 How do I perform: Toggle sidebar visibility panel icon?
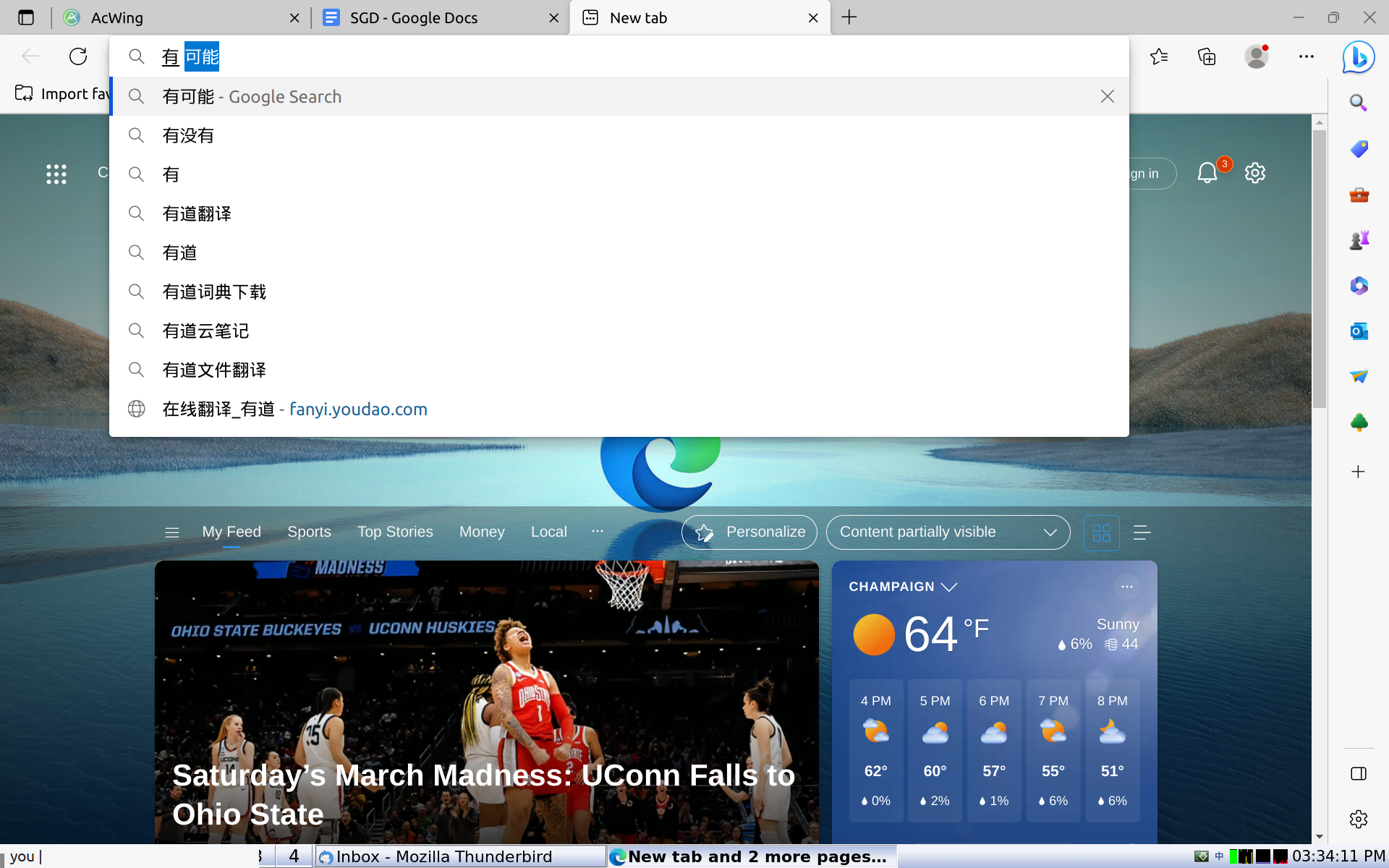pyautogui.click(x=1358, y=774)
